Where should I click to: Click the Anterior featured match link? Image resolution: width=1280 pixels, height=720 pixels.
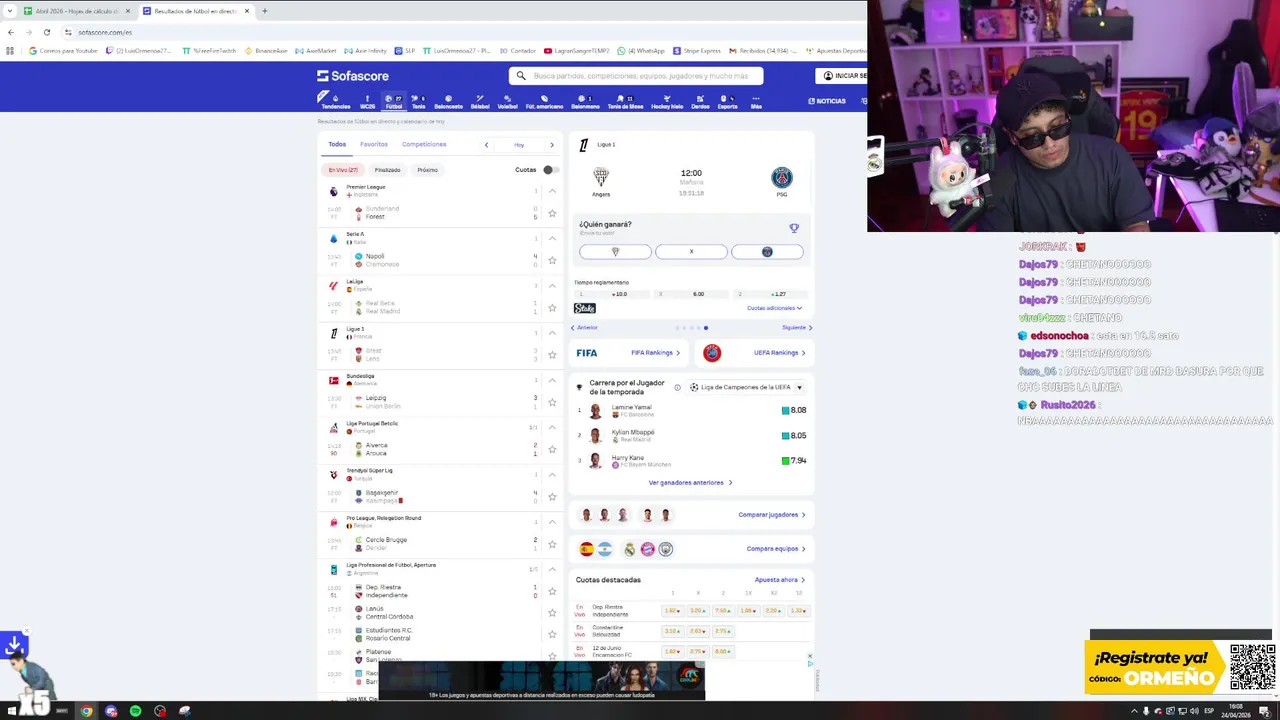(584, 327)
